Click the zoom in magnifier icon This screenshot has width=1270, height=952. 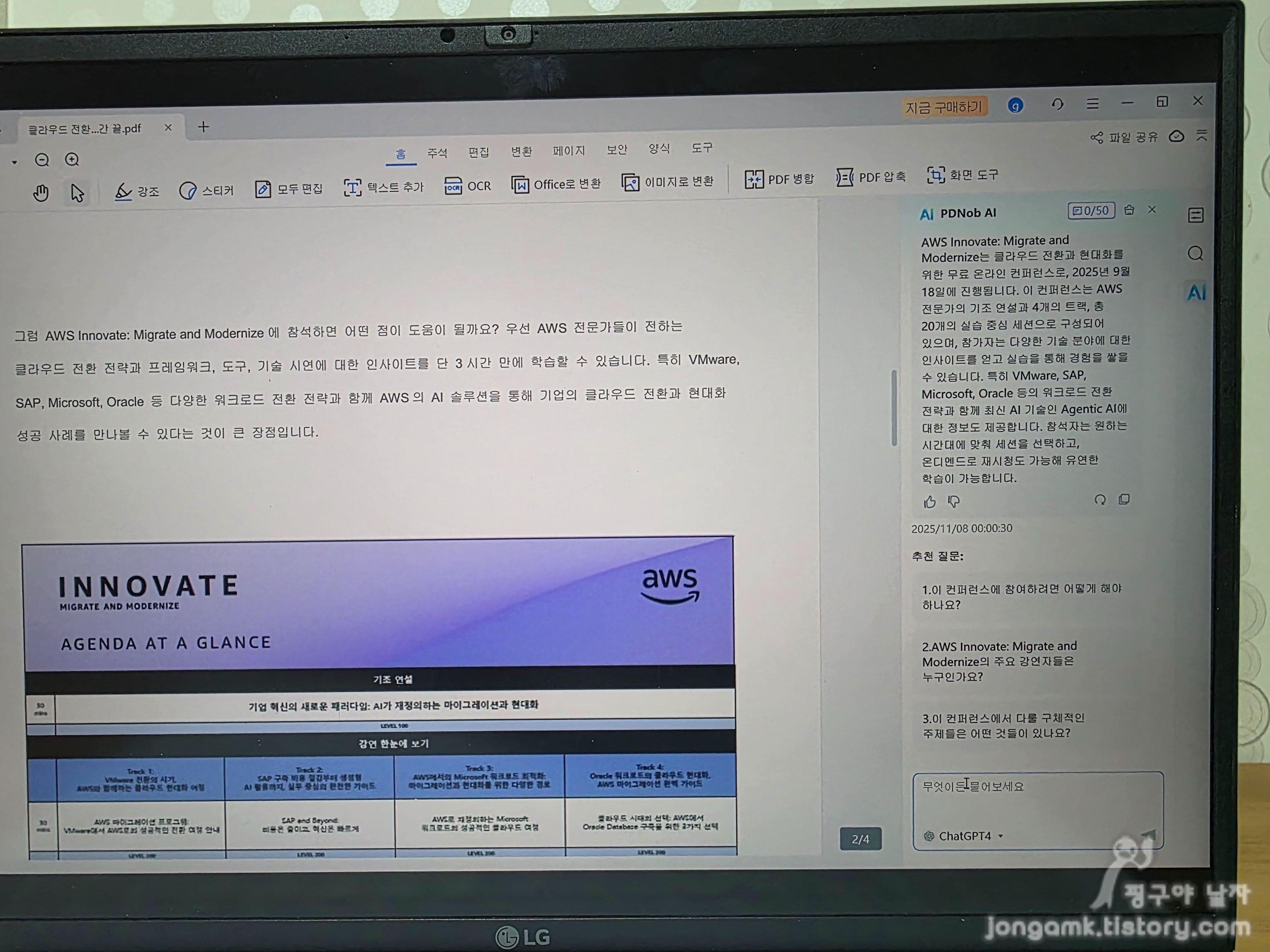point(72,160)
